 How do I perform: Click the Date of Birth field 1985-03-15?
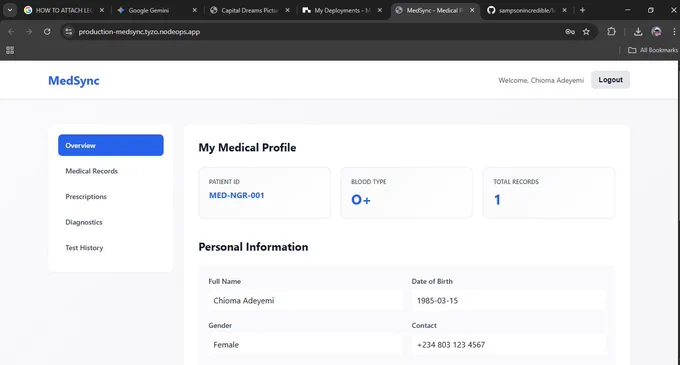tap(508, 300)
